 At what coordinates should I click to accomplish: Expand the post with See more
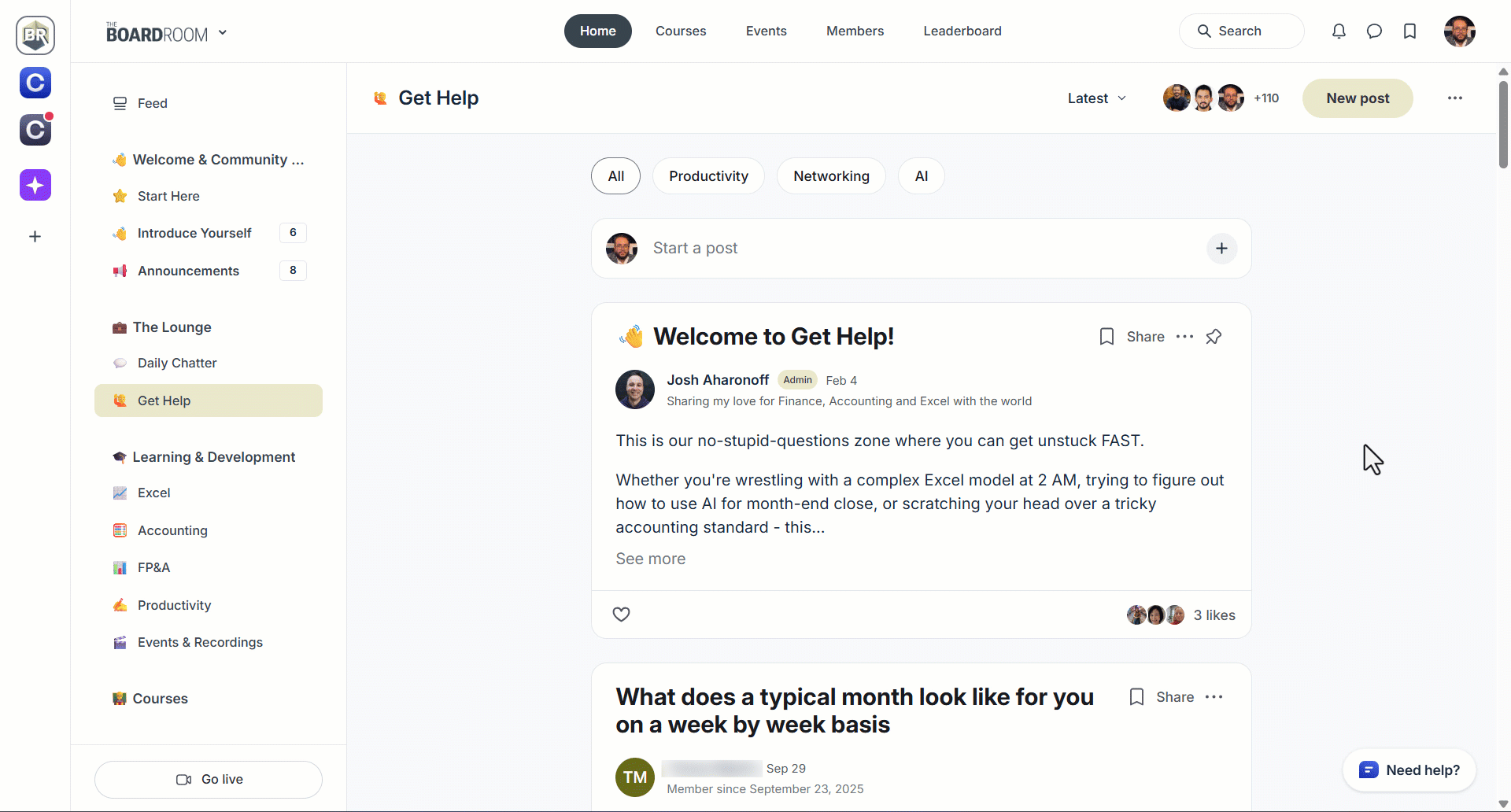click(x=650, y=558)
